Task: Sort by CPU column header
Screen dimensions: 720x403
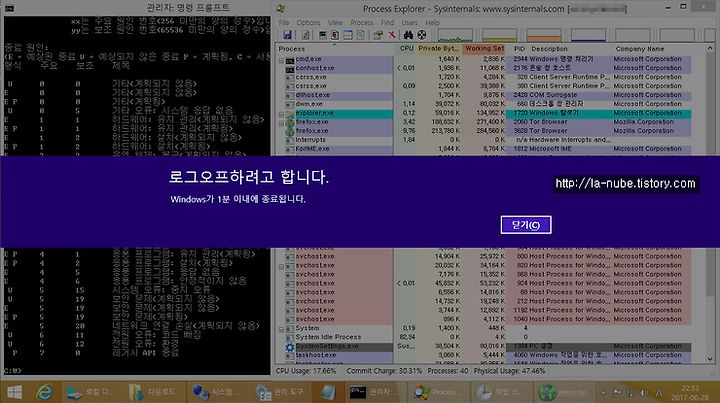Action: tap(406, 49)
